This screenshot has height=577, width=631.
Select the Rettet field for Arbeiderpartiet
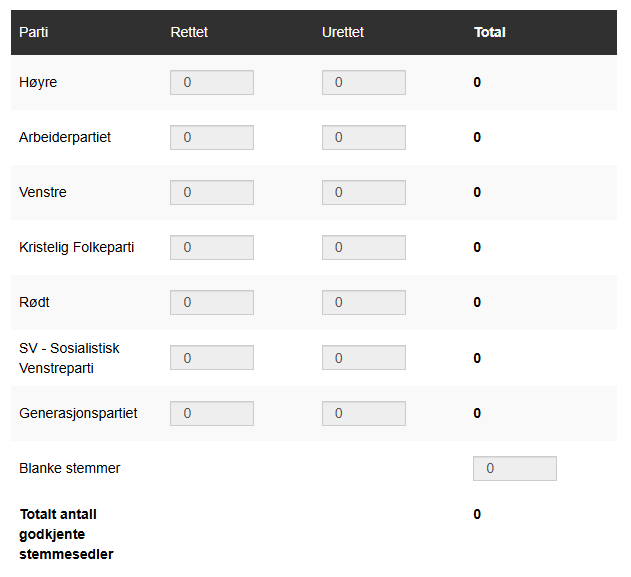[x=212, y=138]
